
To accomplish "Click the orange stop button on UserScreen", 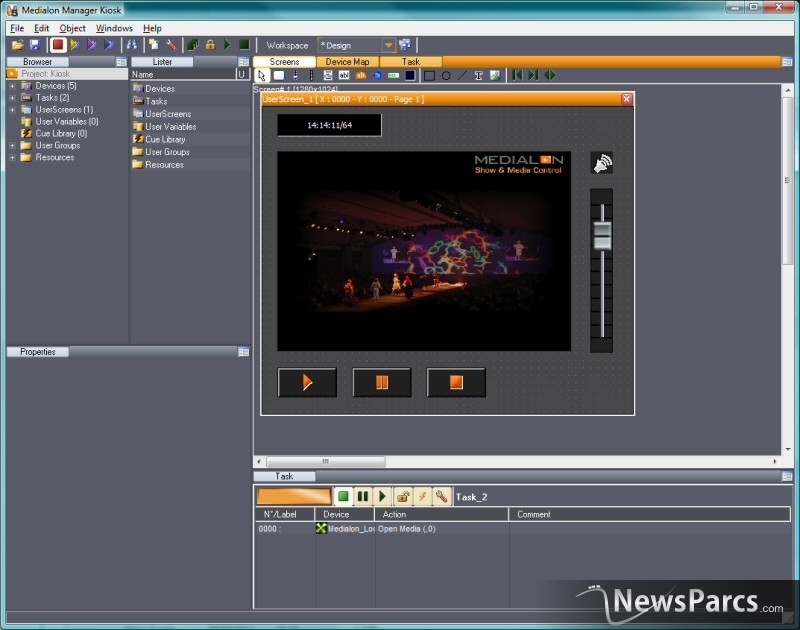I will (456, 382).
